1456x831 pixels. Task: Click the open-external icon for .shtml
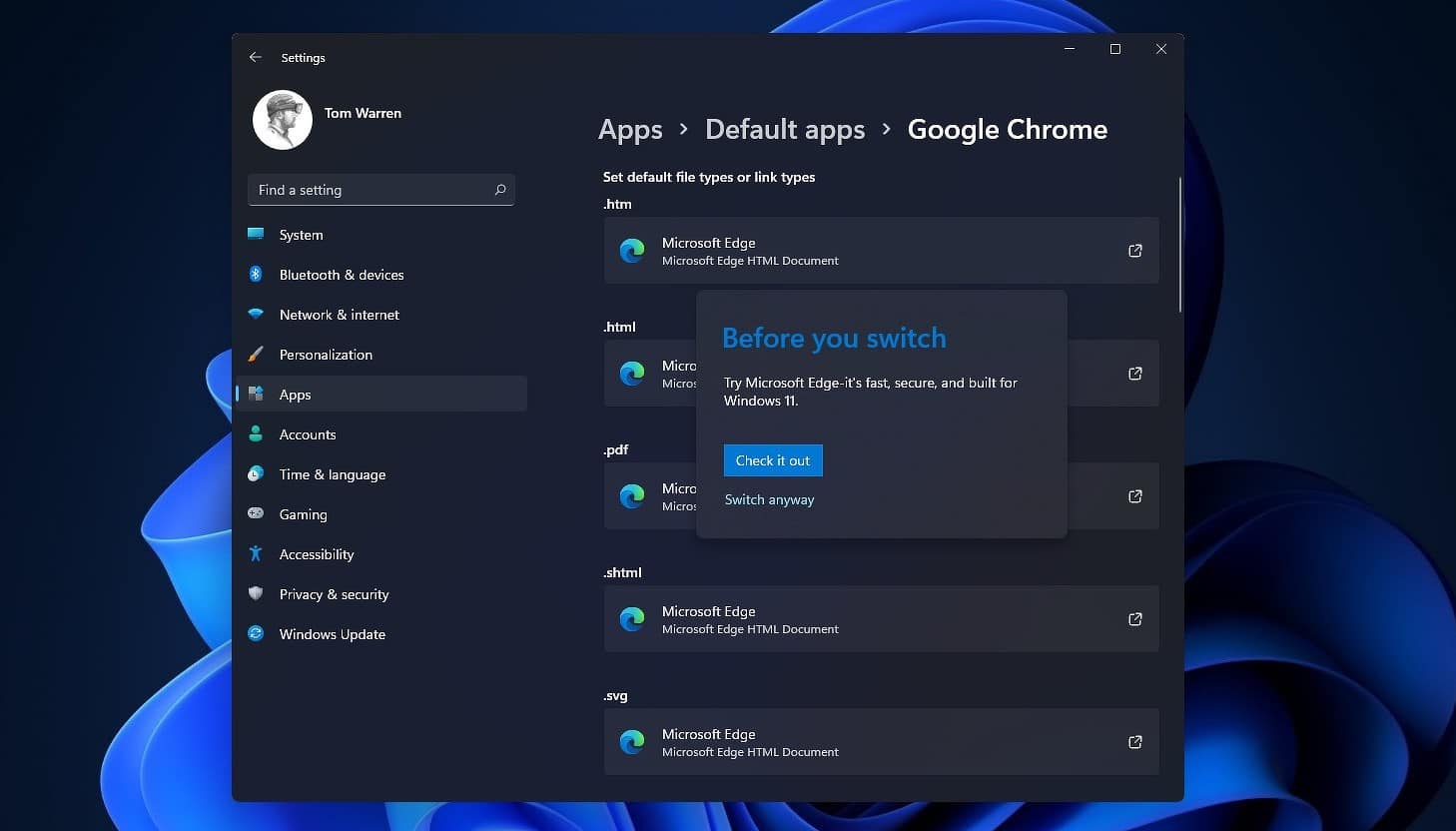(1135, 619)
